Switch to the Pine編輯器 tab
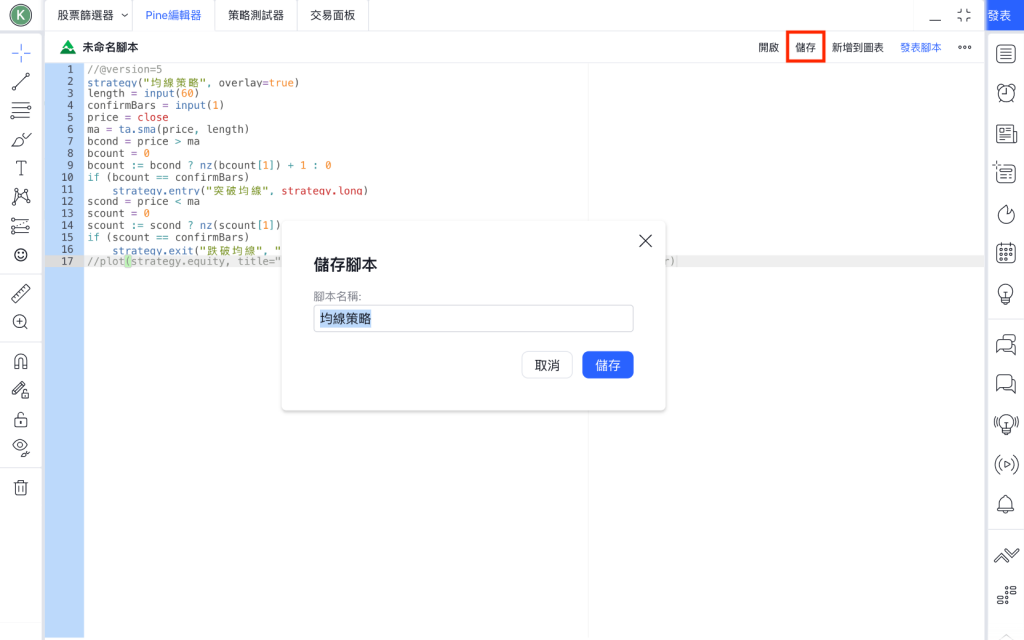Viewport: 1024px width, 640px height. click(173, 15)
